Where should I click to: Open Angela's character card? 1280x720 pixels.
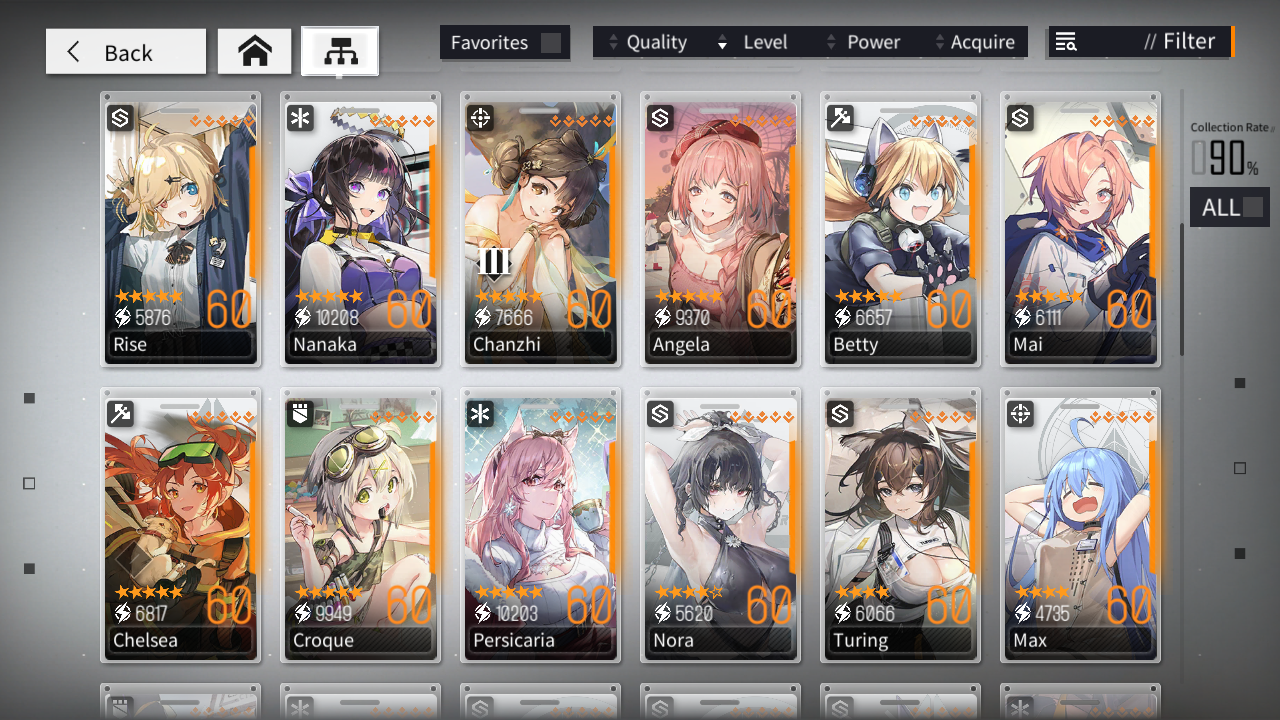[720, 229]
